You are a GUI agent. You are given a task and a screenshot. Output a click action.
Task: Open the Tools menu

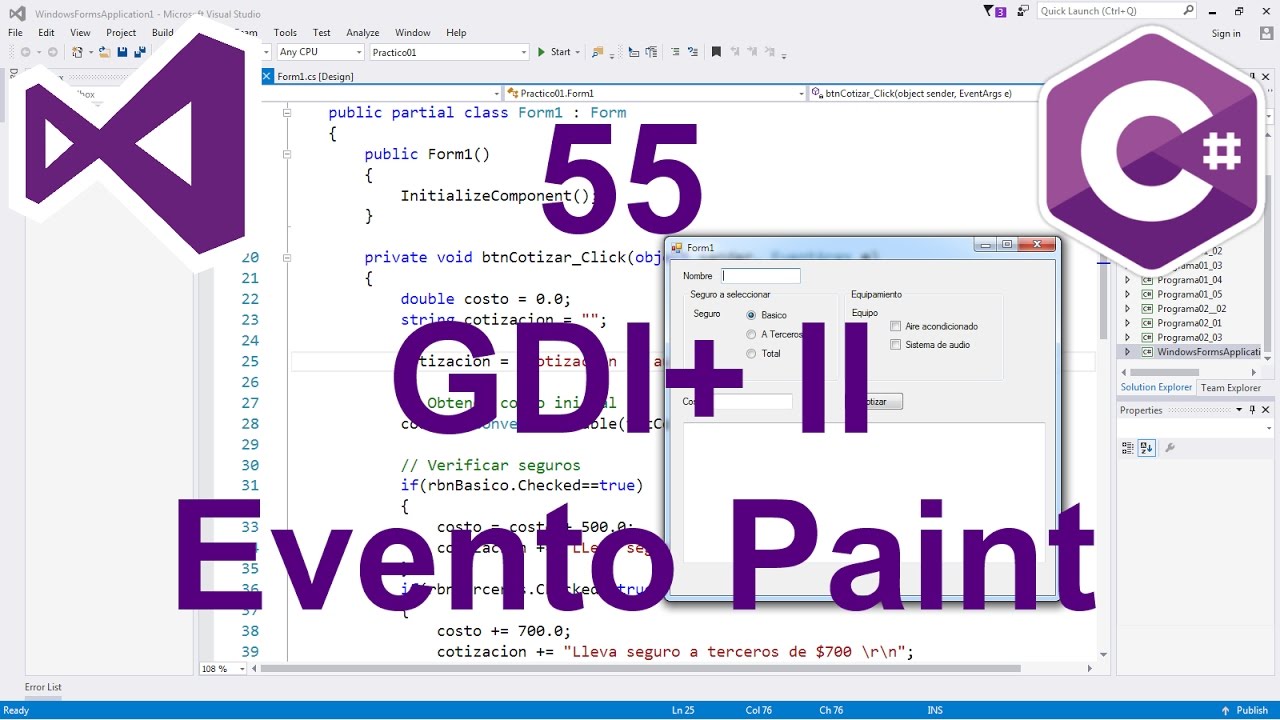[x=285, y=33]
